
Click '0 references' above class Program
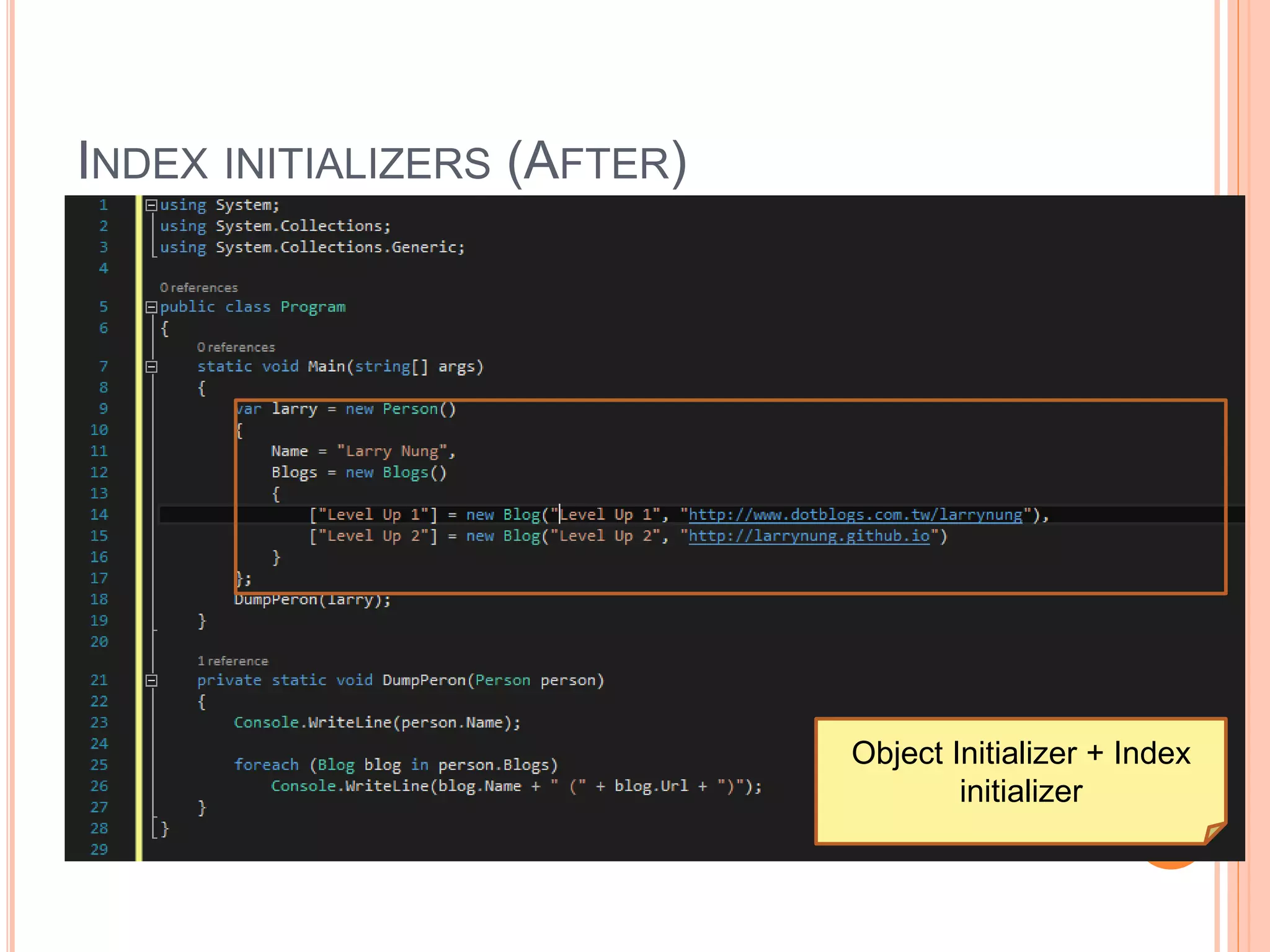click(x=198, y=288)
